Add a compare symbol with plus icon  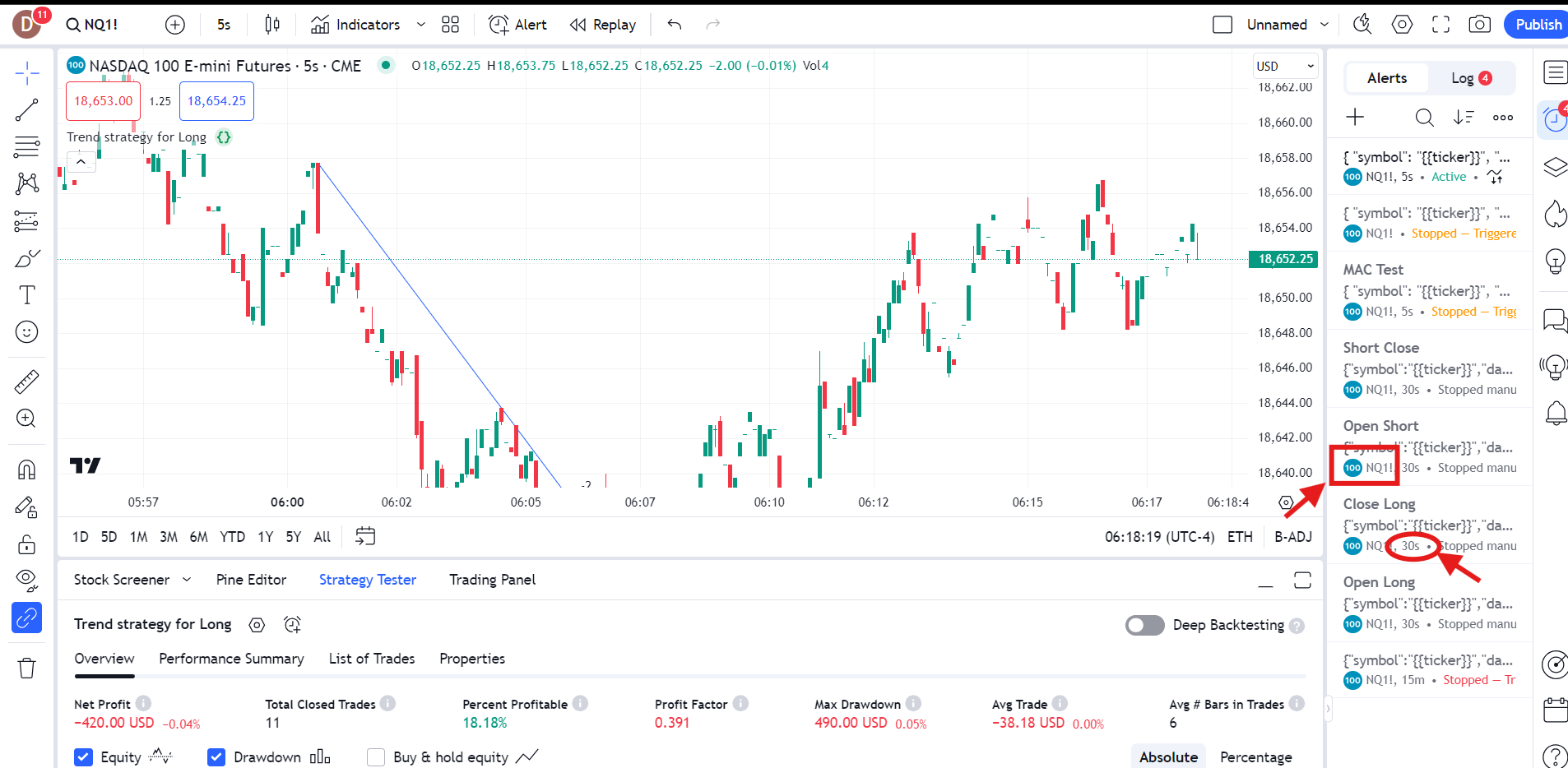pyautogui.click(x=175, y=25)
